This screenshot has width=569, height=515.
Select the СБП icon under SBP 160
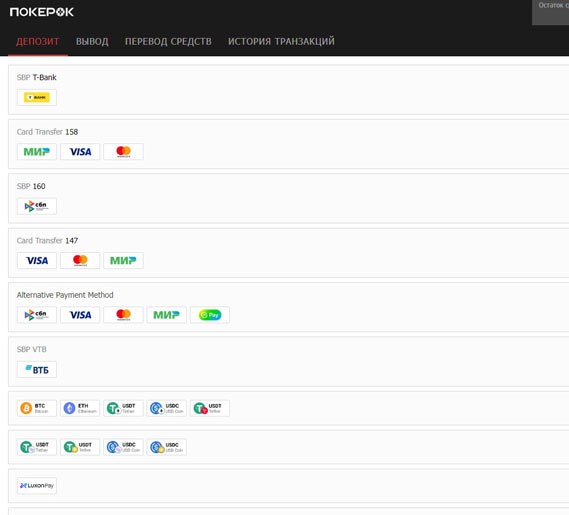37,206
